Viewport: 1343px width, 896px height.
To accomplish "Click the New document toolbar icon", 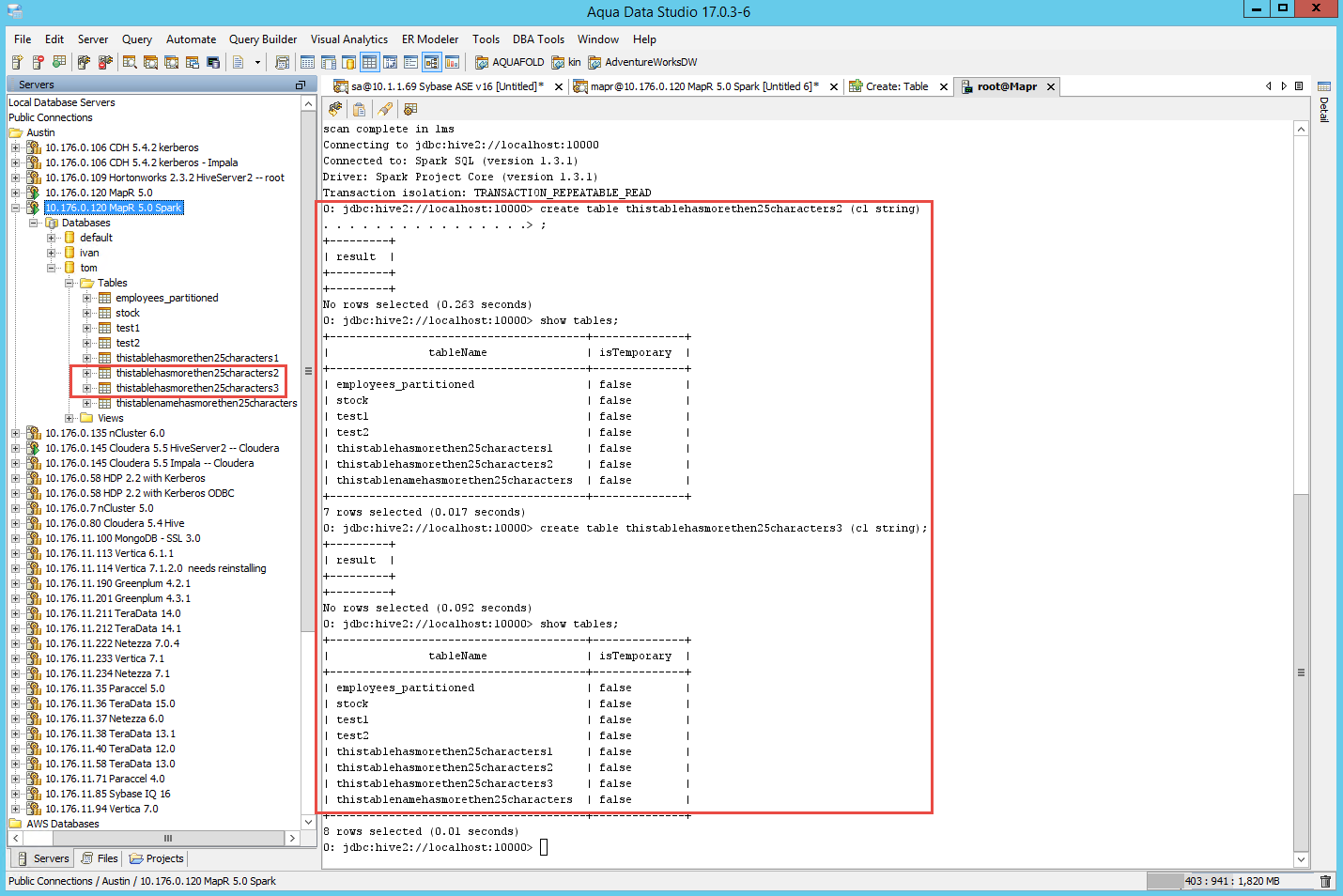I will (239, 62).
